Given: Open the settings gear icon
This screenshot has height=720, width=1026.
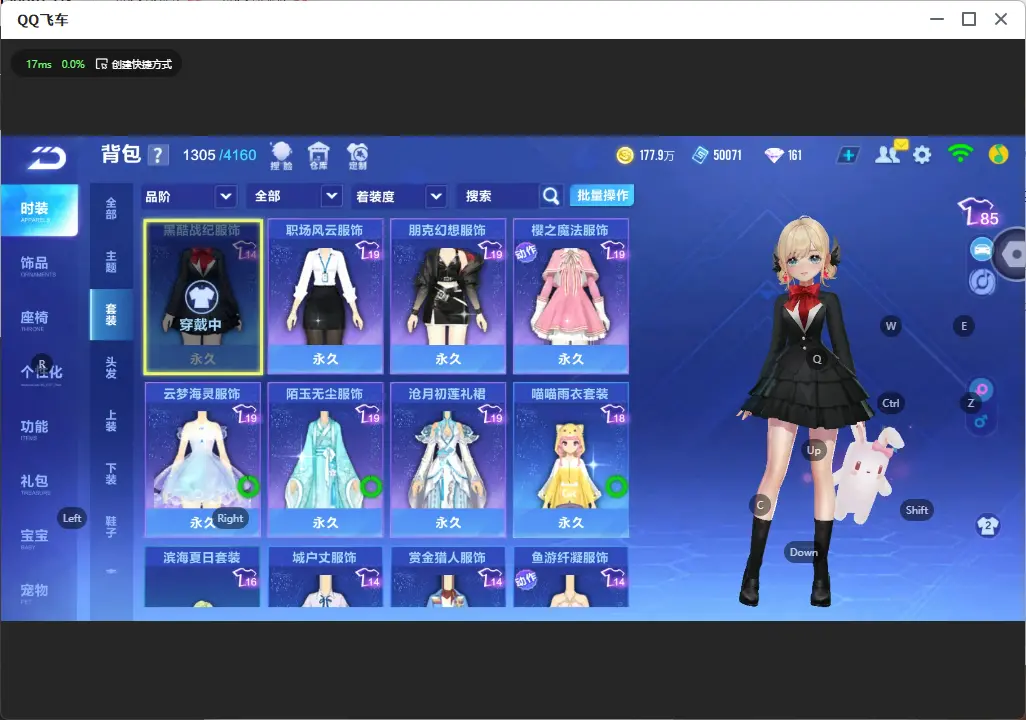Looking at the screenshot, I should click(x=922, y=155).
